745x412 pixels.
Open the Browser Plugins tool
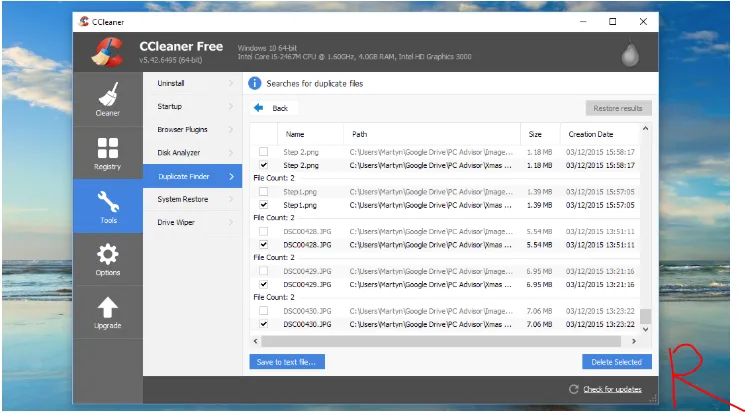(192, 129)
